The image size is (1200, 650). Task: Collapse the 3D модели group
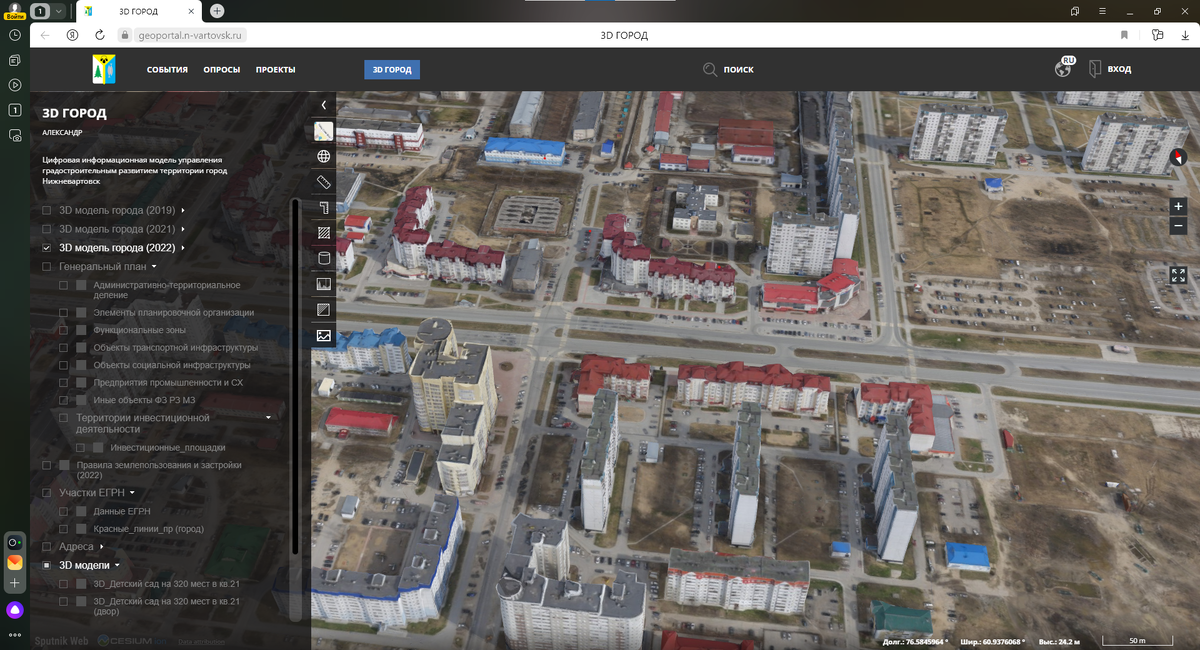pyautogui.click(x=117, y=565)
